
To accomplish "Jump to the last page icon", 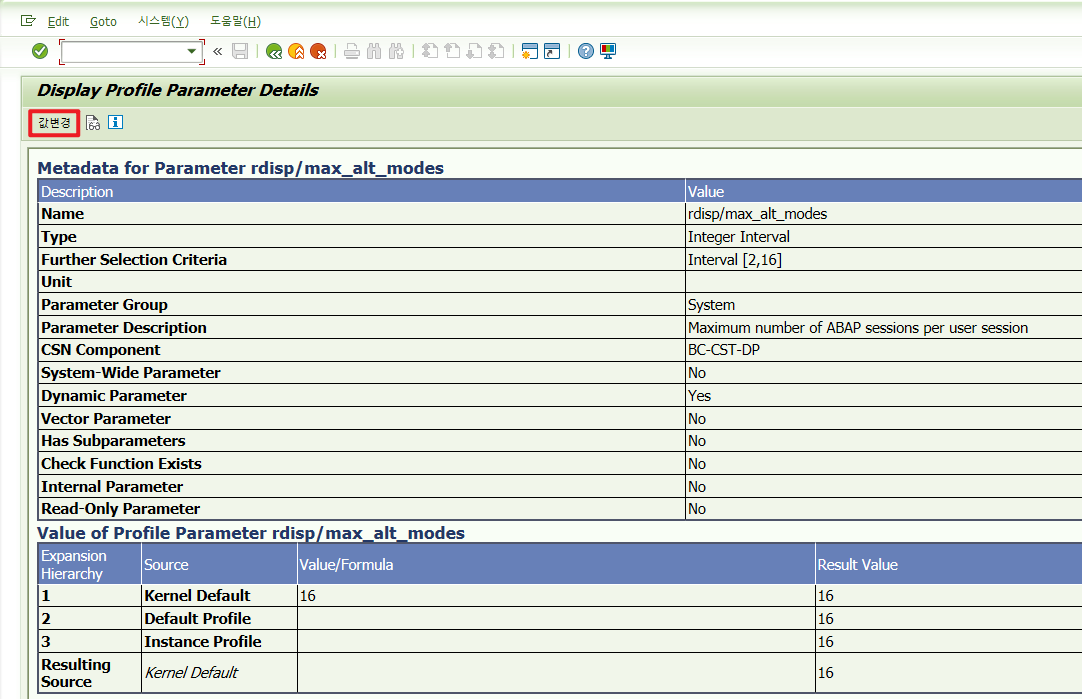I will click(496, 51).
